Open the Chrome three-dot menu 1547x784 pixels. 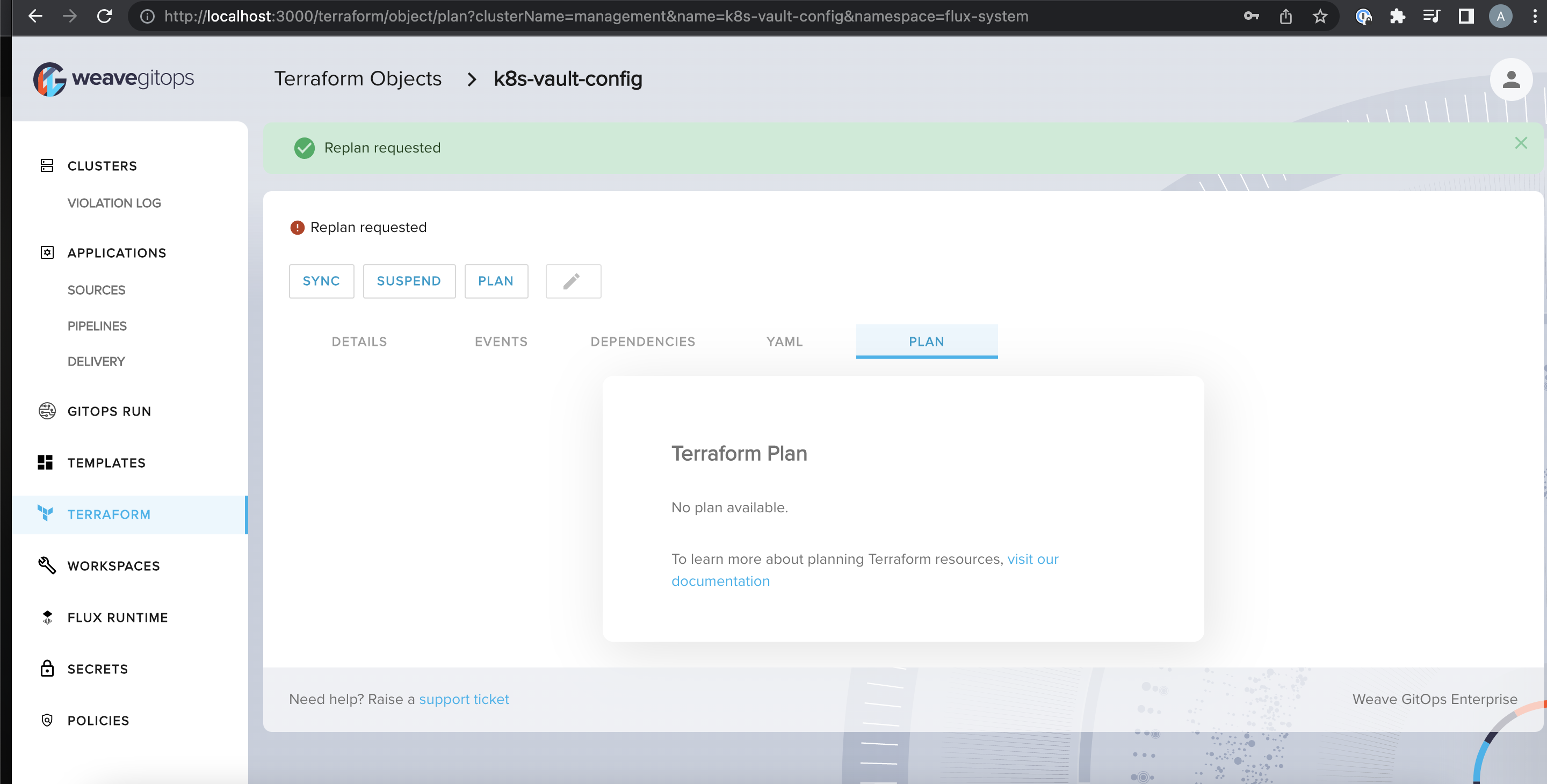1535,16
